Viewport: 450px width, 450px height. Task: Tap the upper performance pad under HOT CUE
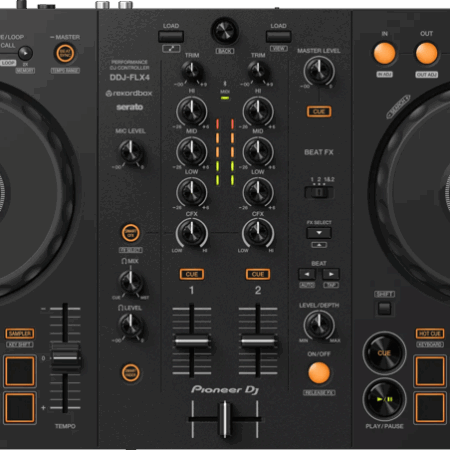click(x=430, y=371)
